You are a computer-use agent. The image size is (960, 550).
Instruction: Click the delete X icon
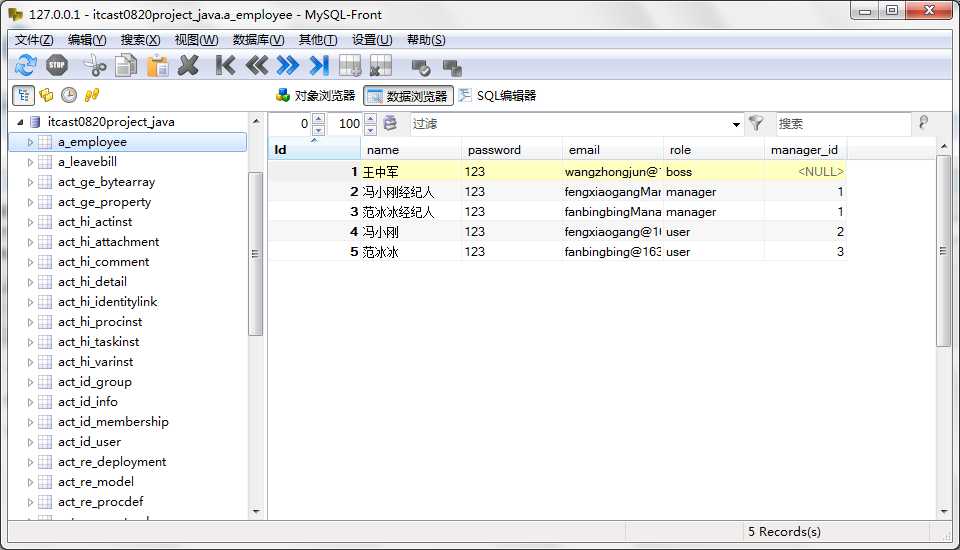click(x=189, y=65)
